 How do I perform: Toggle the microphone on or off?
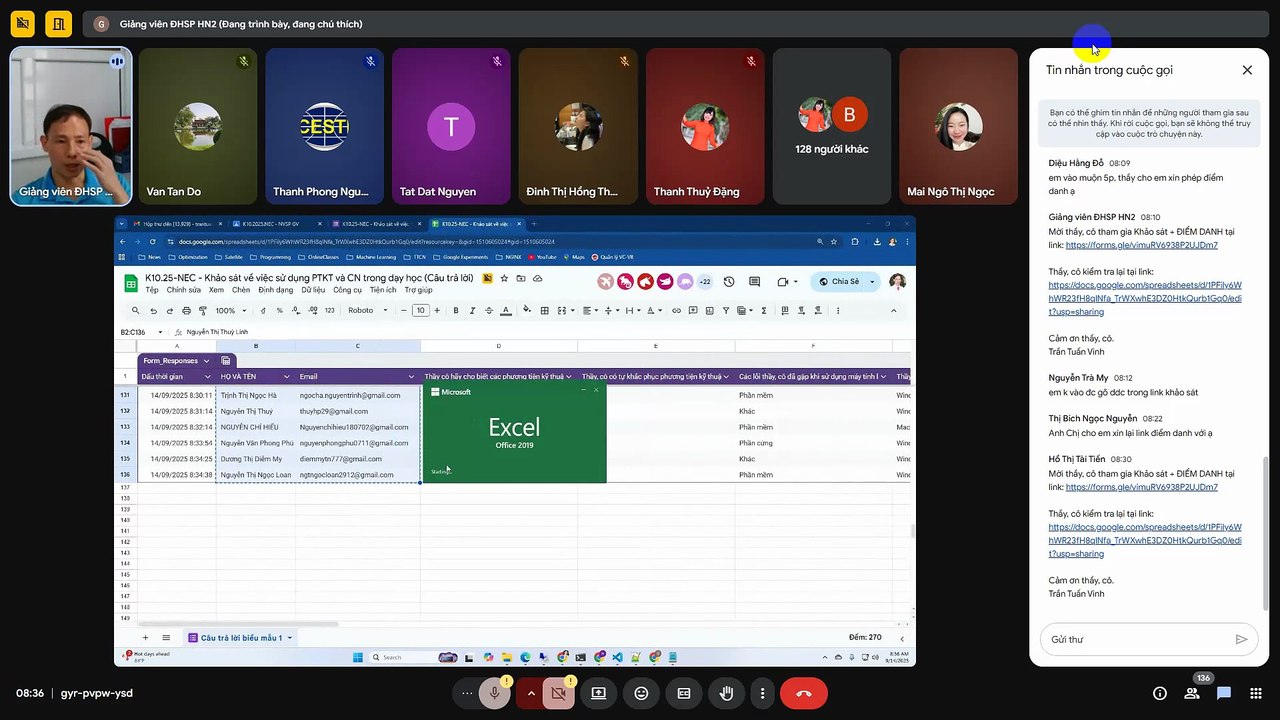click(x=494, y=693)
